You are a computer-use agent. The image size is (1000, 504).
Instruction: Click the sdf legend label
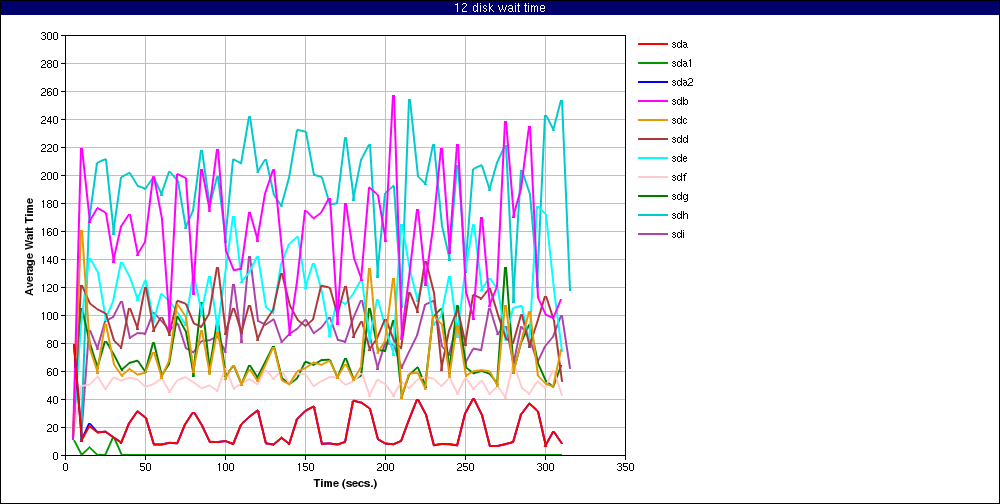tap(679, 177)
